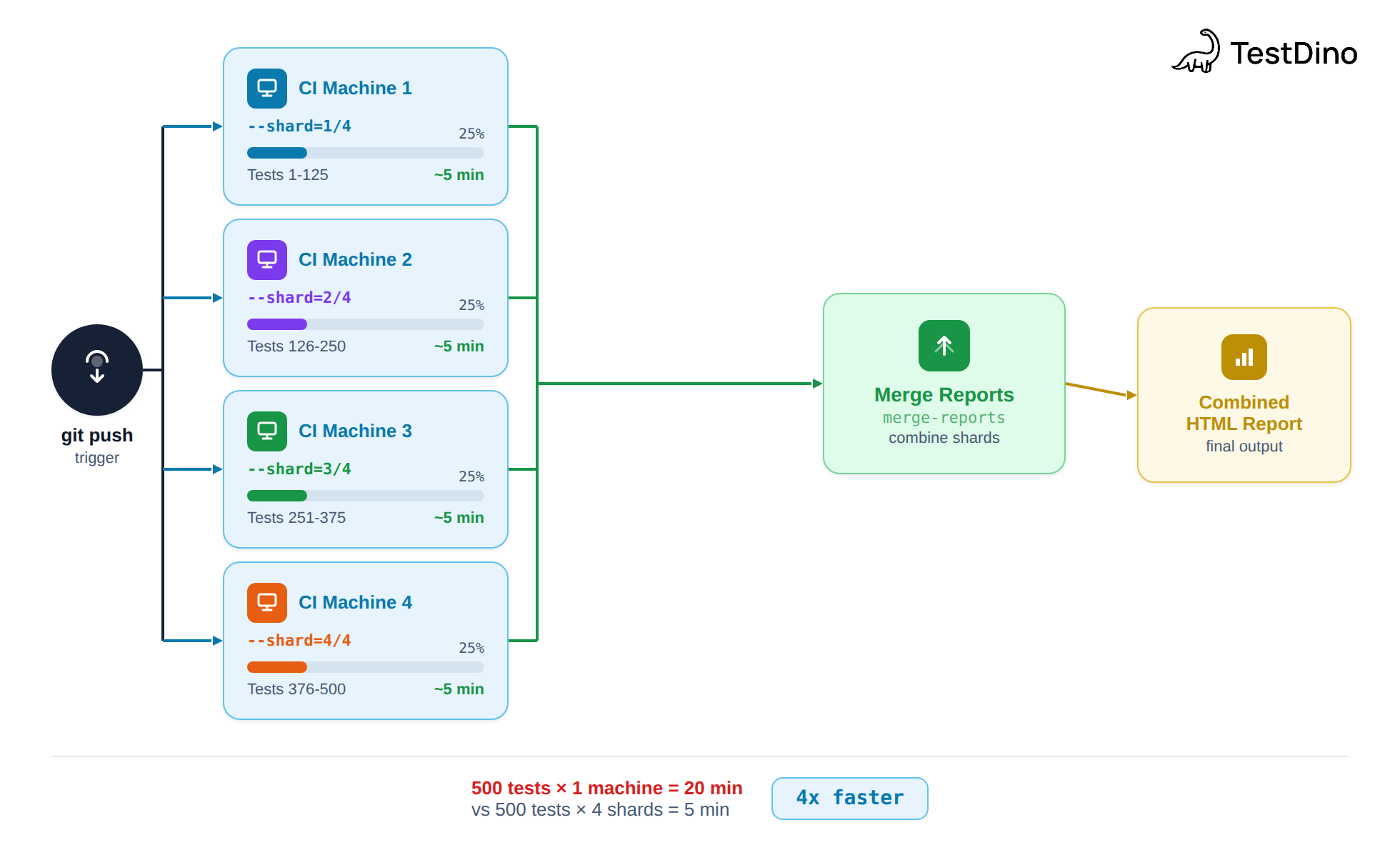The image size is (1400, 860).
Task: Click the Tests 376-500 label
Action: tap(296, 689)
